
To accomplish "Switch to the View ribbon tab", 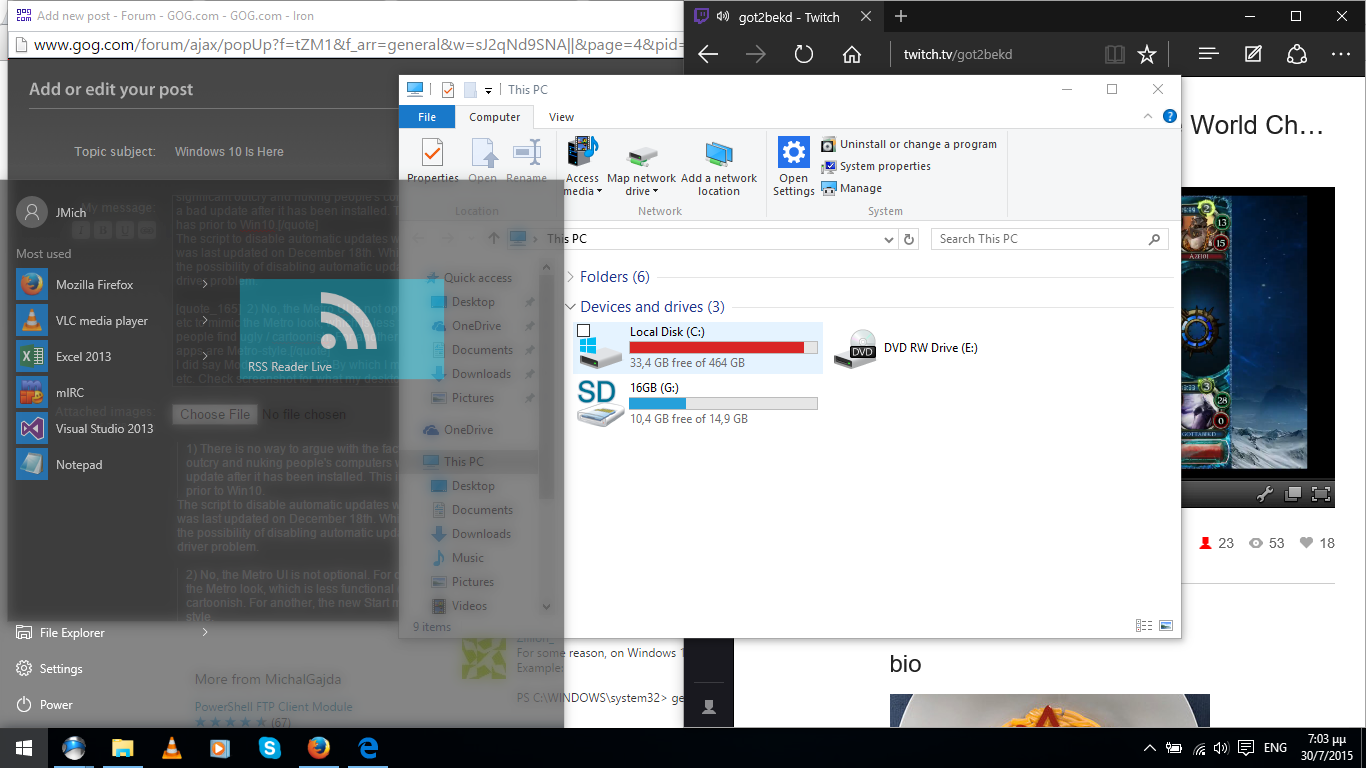I will (562, 117).
